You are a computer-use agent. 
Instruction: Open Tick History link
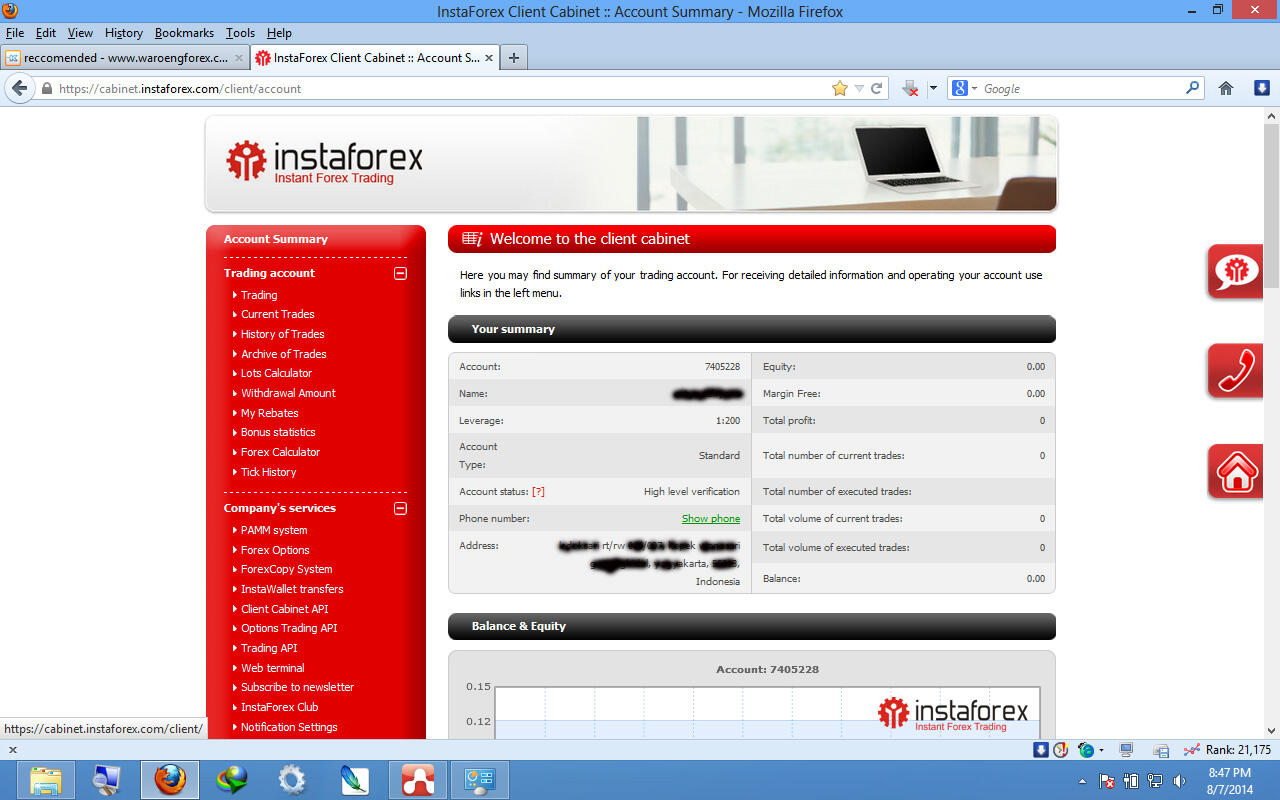pos(268,472)
